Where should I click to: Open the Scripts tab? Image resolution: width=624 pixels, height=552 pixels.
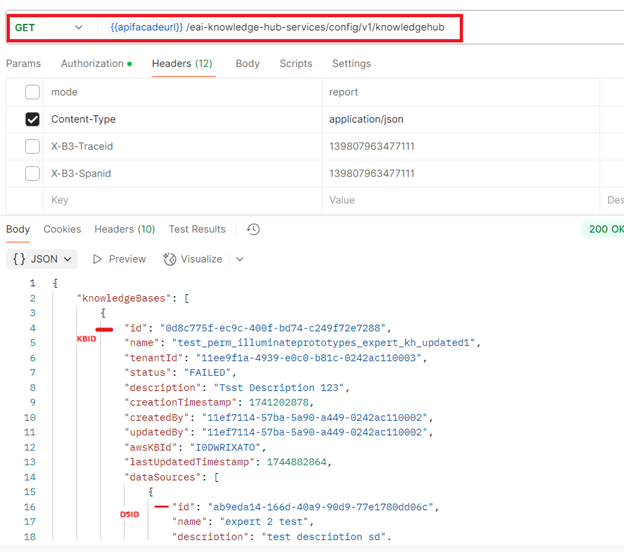295,64
